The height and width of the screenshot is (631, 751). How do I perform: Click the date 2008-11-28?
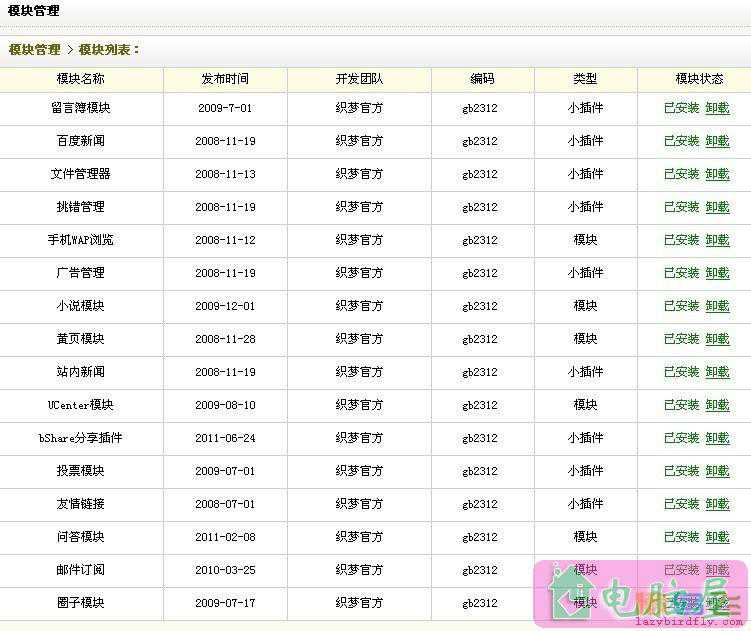[x=225, y=339]
